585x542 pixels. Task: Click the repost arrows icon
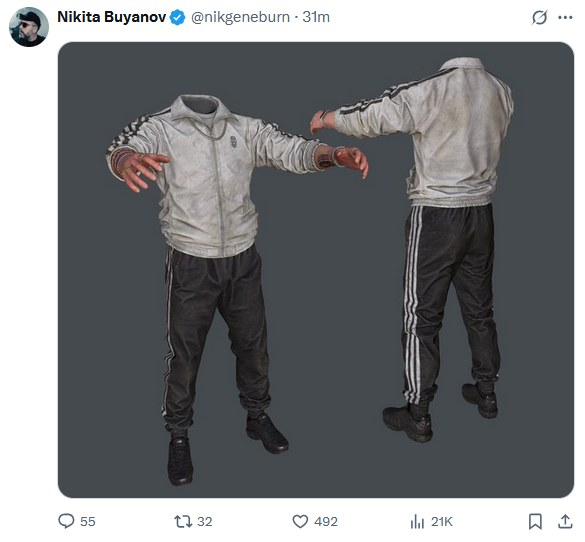coord(183,521)
